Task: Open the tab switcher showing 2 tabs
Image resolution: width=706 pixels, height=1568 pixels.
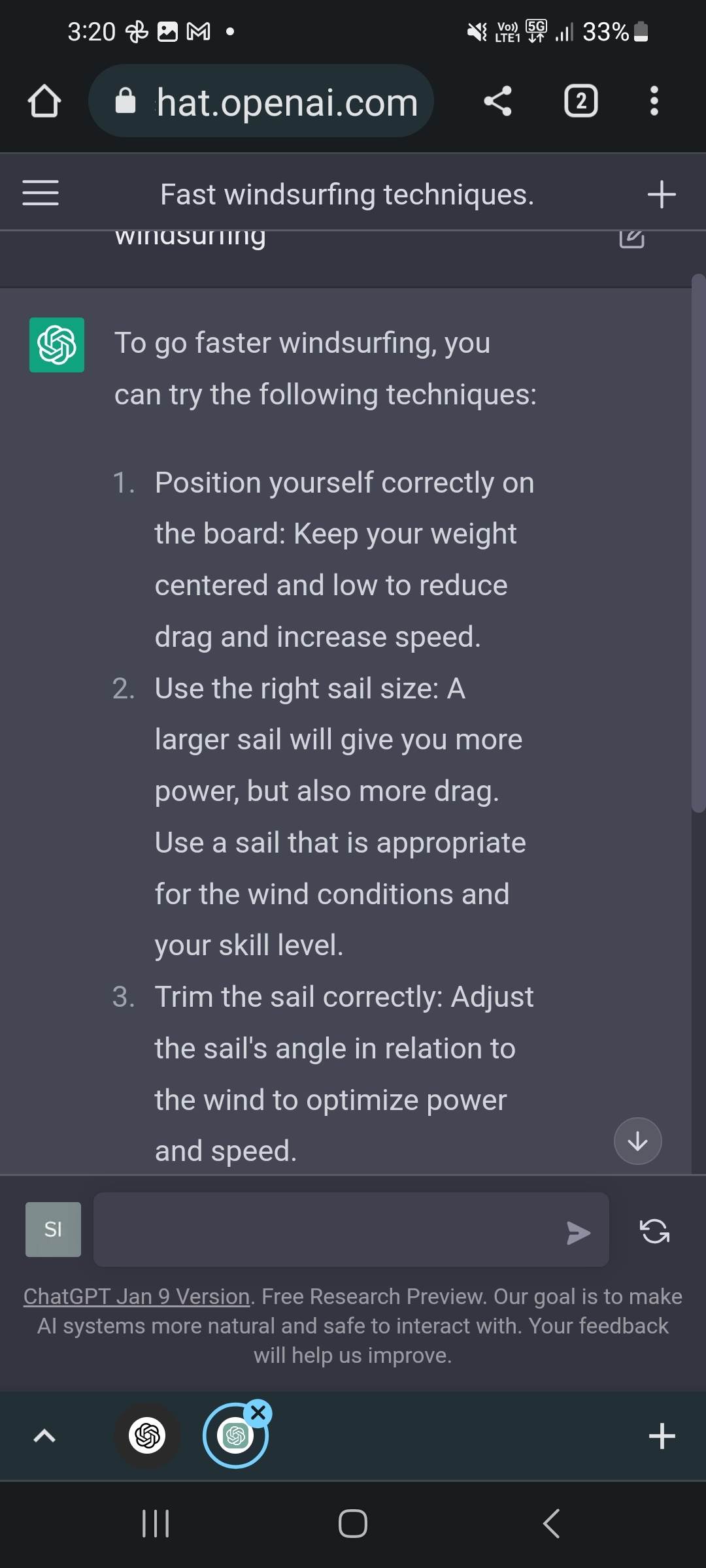Action: pos(580,101)
